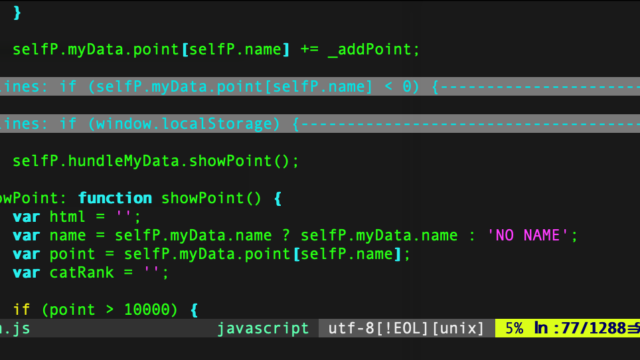The width and height of the screenshot is (640, 360).
Task: Click the closing brace at the top
Action: click(x=17, y=13)
